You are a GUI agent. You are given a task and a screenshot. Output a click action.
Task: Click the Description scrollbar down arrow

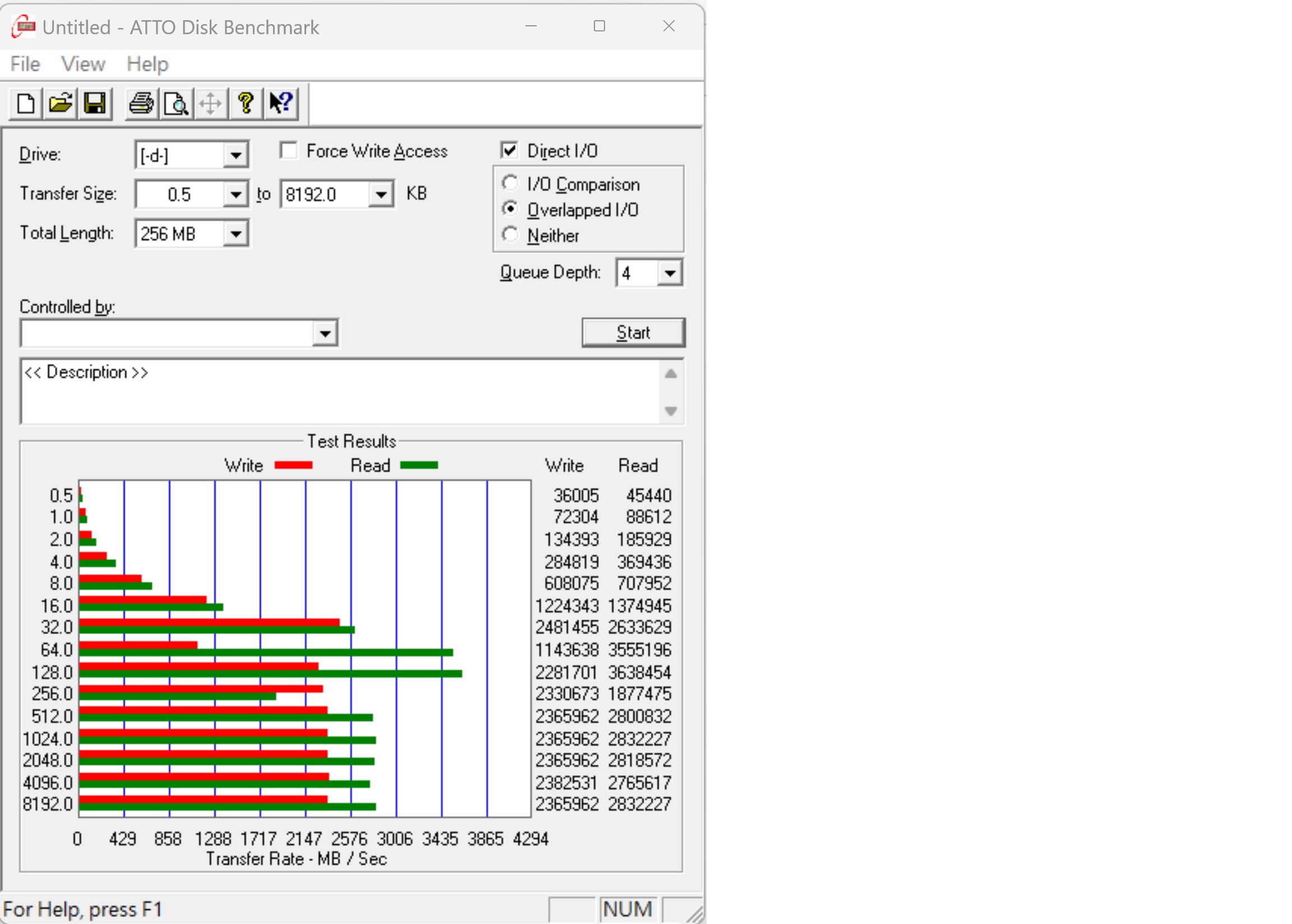point(671,411)
